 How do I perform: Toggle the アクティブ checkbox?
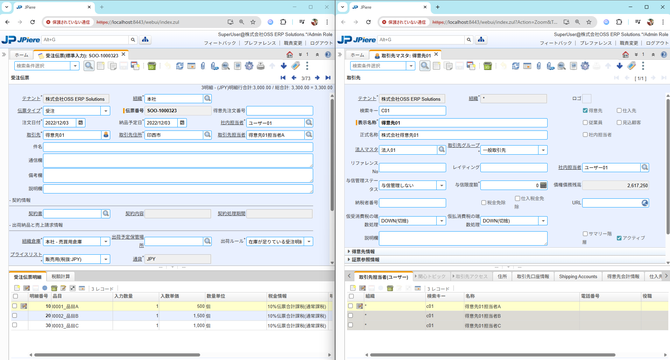click(619, 238)
